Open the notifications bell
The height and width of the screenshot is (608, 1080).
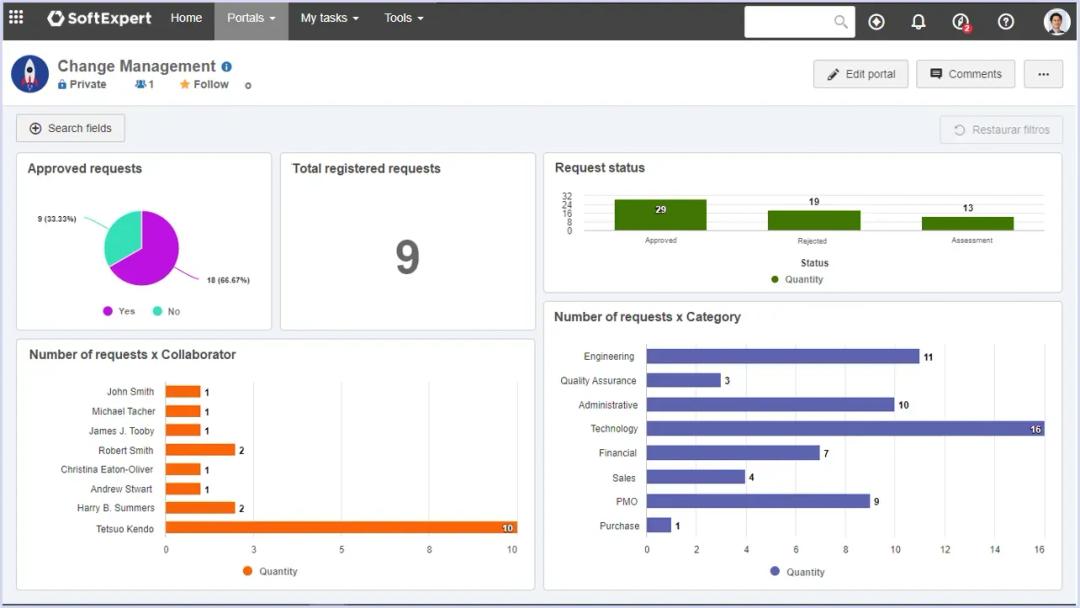coord(918,21)
